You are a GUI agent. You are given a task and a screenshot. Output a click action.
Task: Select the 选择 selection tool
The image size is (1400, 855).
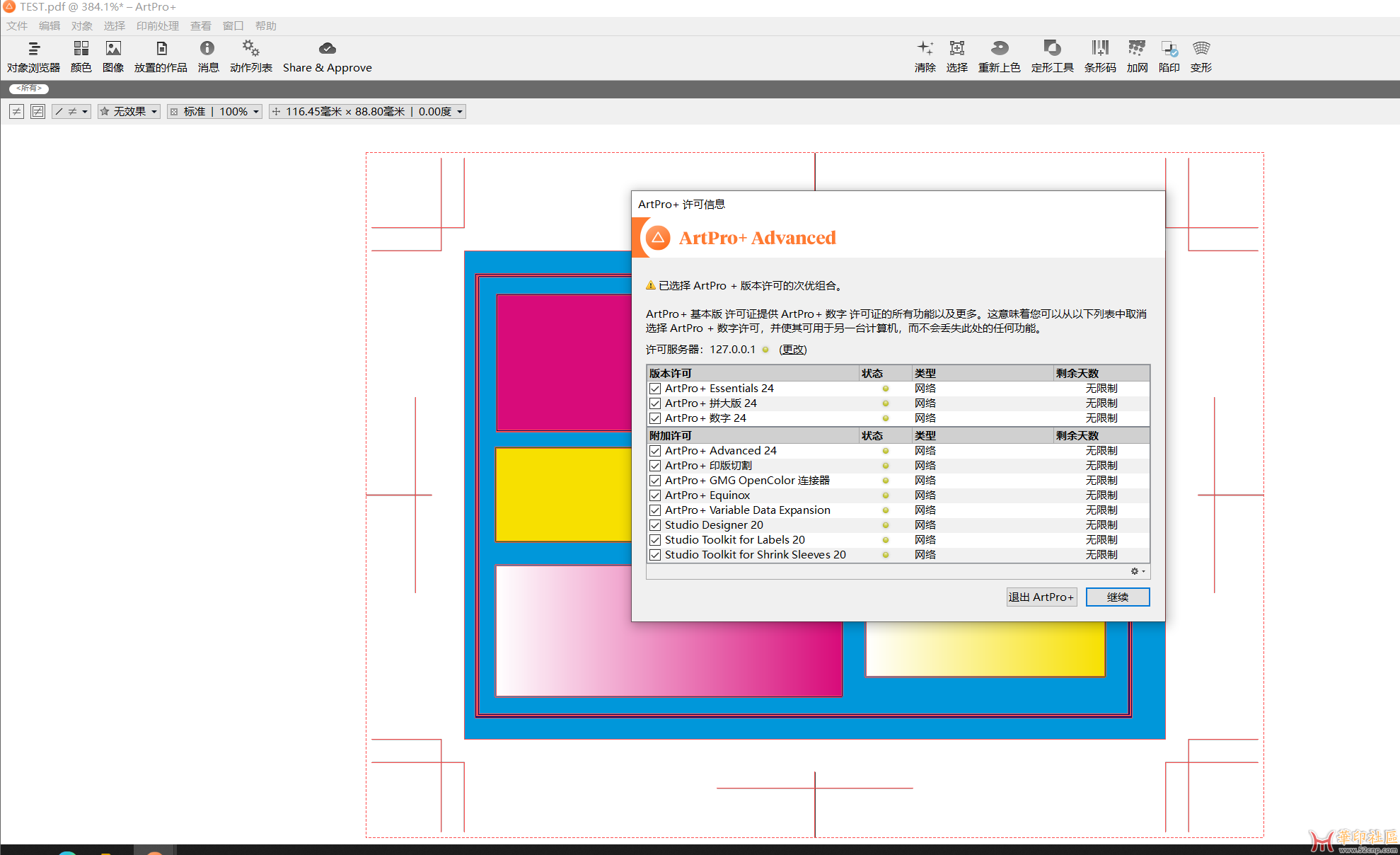(957, 57)
